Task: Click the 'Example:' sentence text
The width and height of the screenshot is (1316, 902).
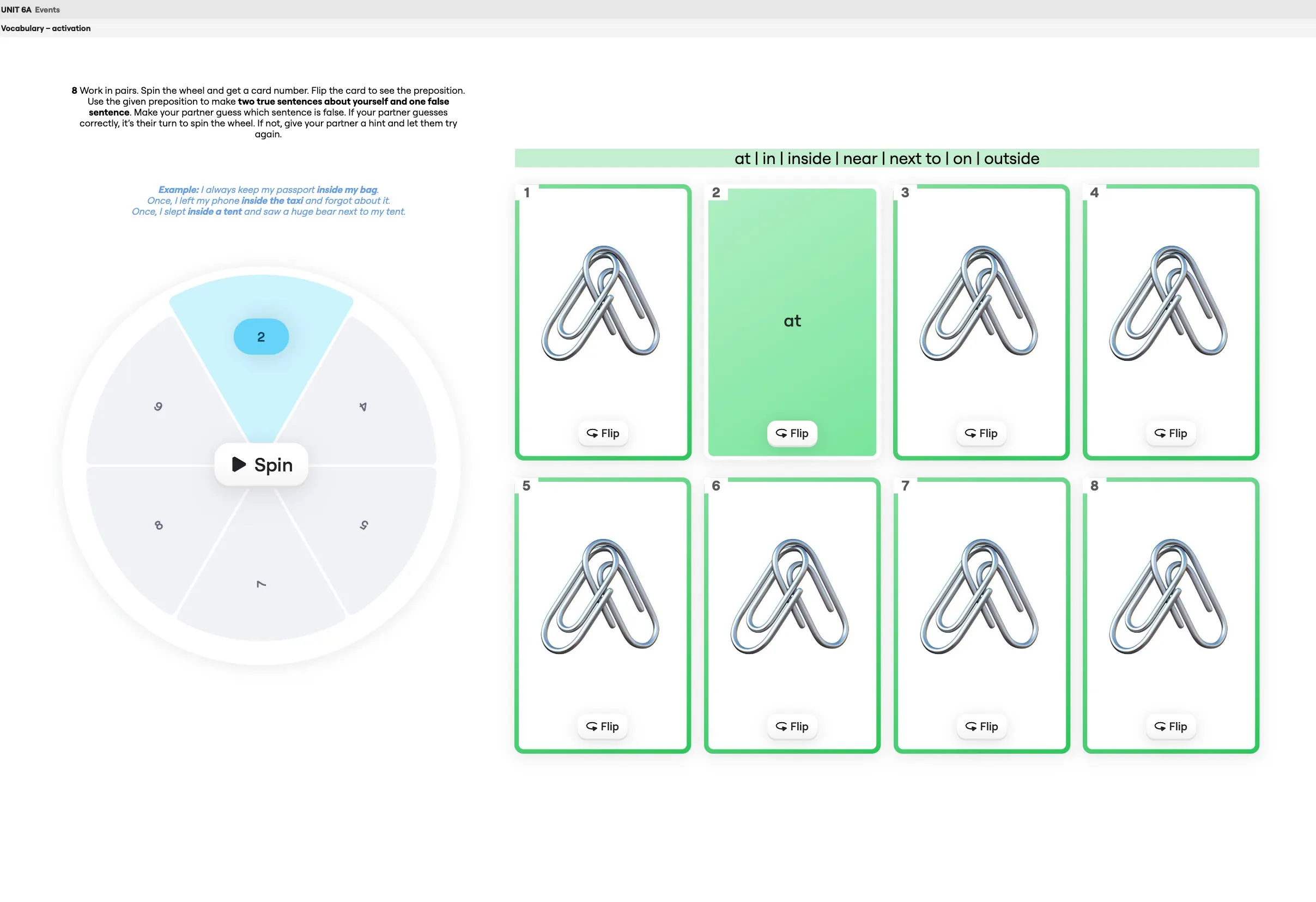Action: click(x=269, y=190)
